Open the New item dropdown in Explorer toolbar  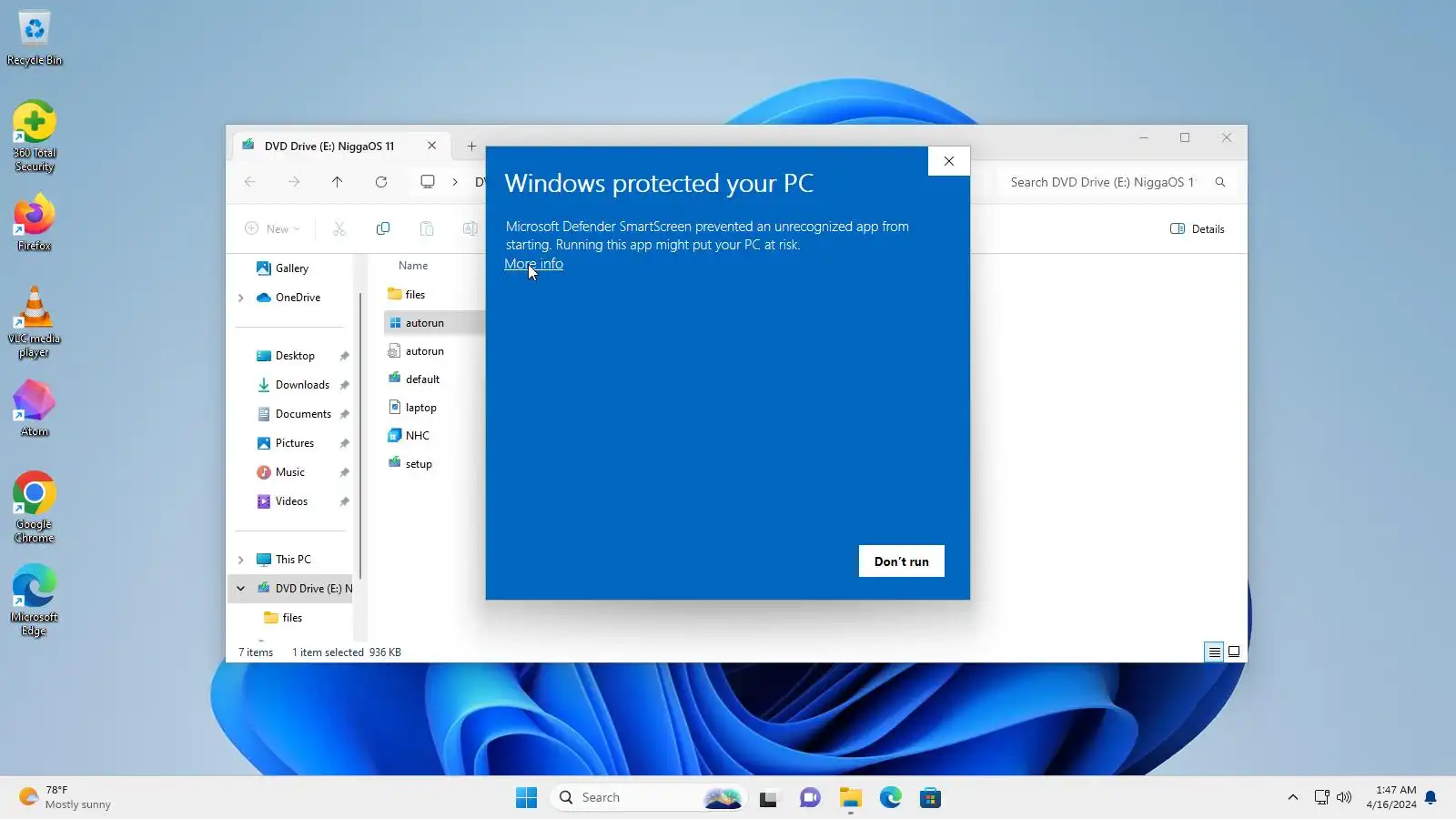tap(272, 229)
